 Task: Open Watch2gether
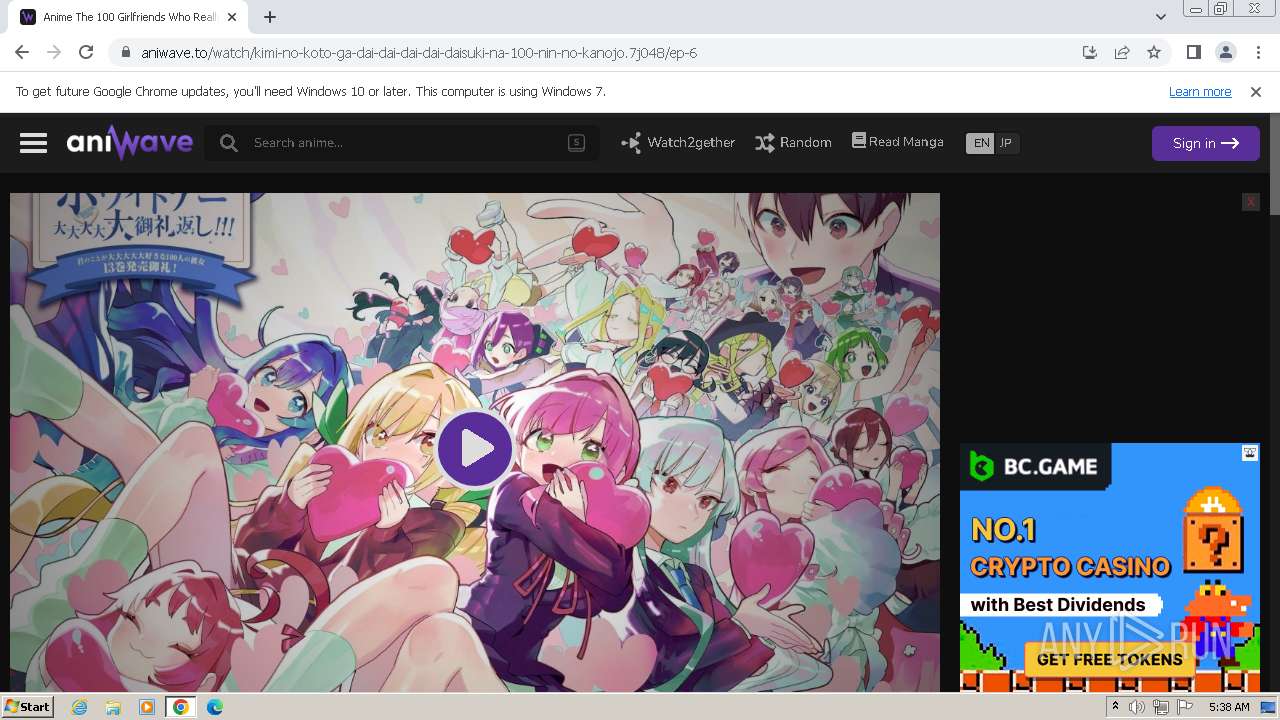pos(678,143)
